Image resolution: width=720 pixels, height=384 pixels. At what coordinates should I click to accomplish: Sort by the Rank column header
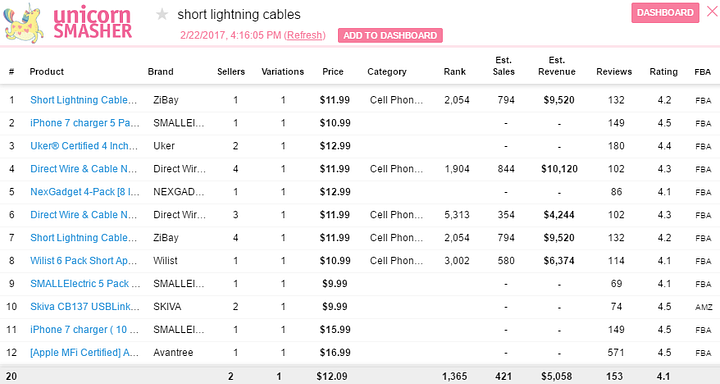tap(455, 72)
